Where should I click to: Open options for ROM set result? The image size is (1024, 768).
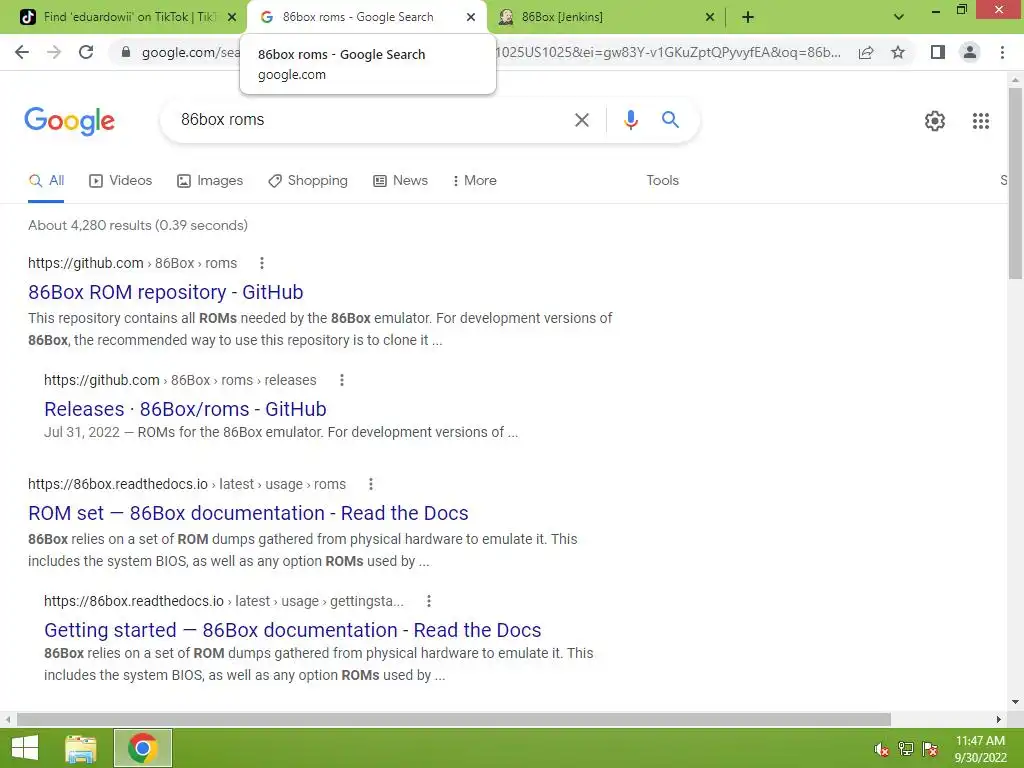coord(371,484)
